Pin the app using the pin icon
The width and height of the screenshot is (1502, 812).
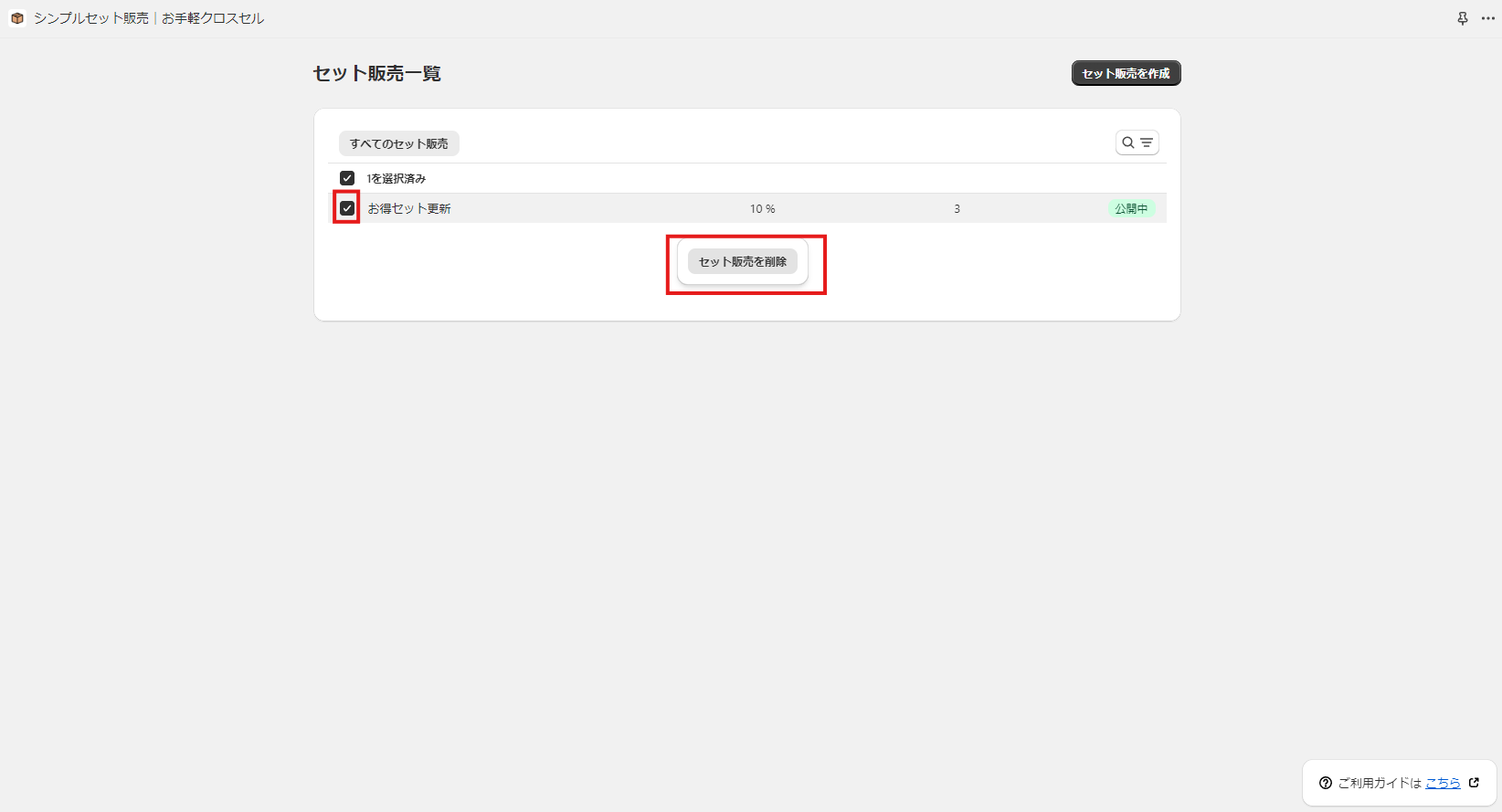[x=1463, y=18]
